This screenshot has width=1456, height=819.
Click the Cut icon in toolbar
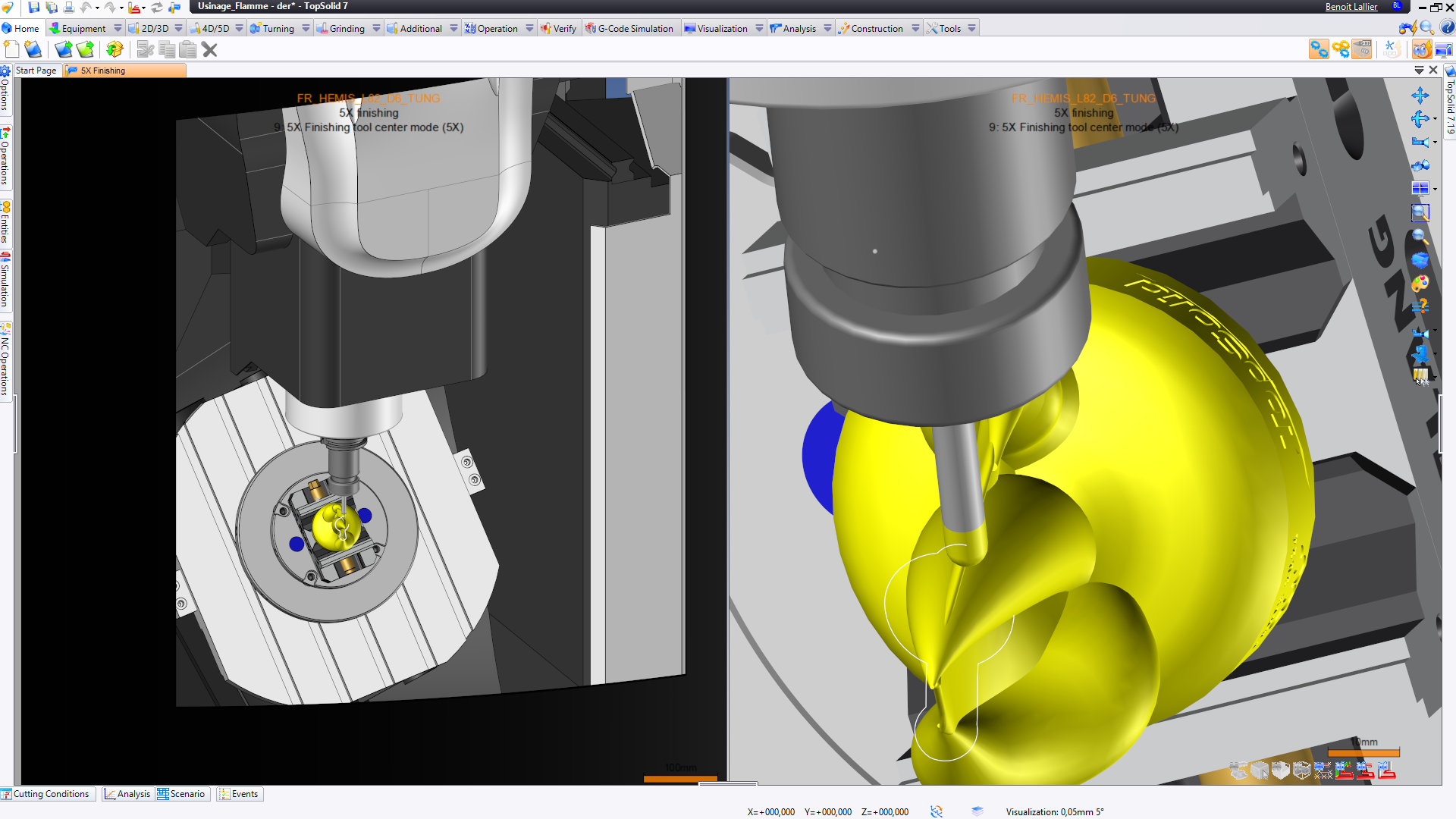tap(146, 49)
